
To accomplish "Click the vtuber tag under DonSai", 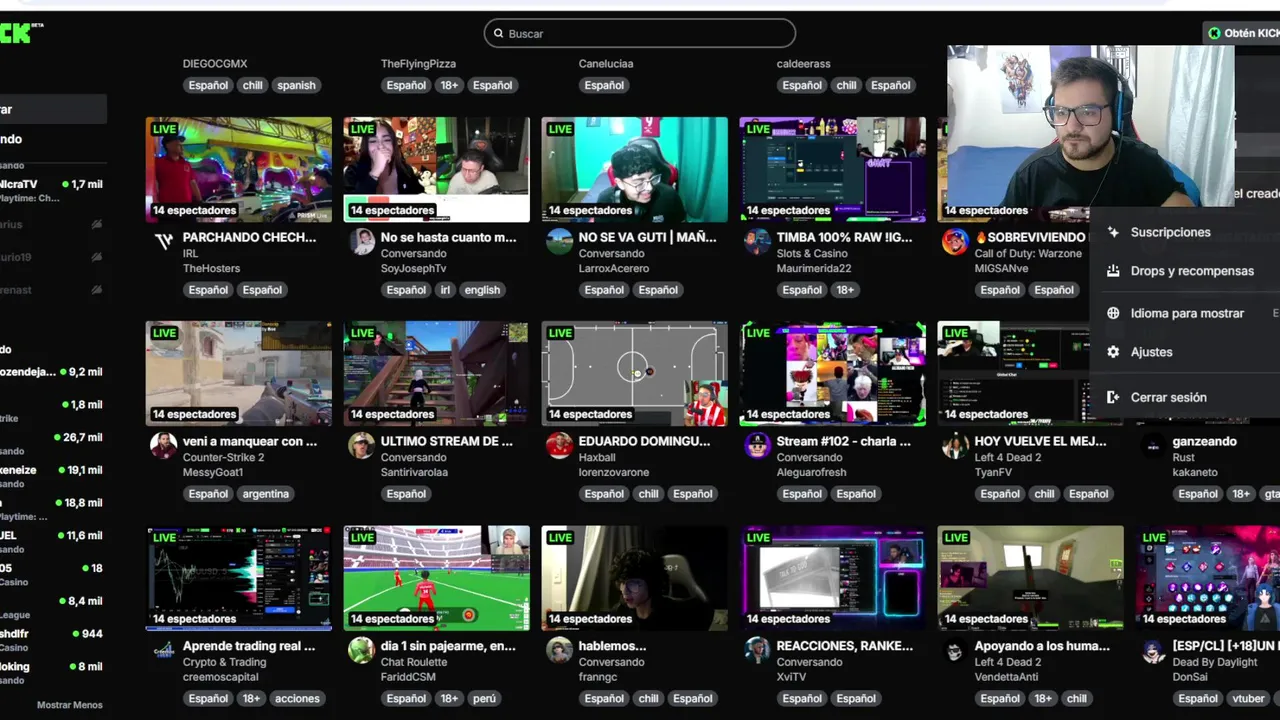I will tap(1249, 699).
